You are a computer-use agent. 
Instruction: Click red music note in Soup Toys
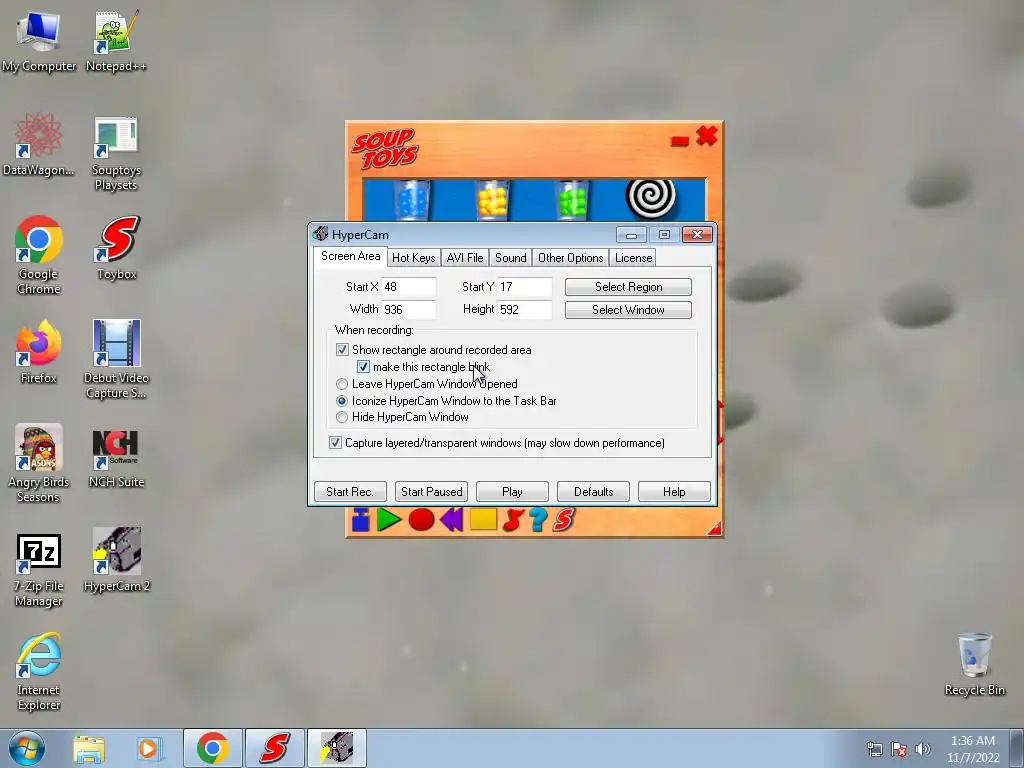pos(513,520)
